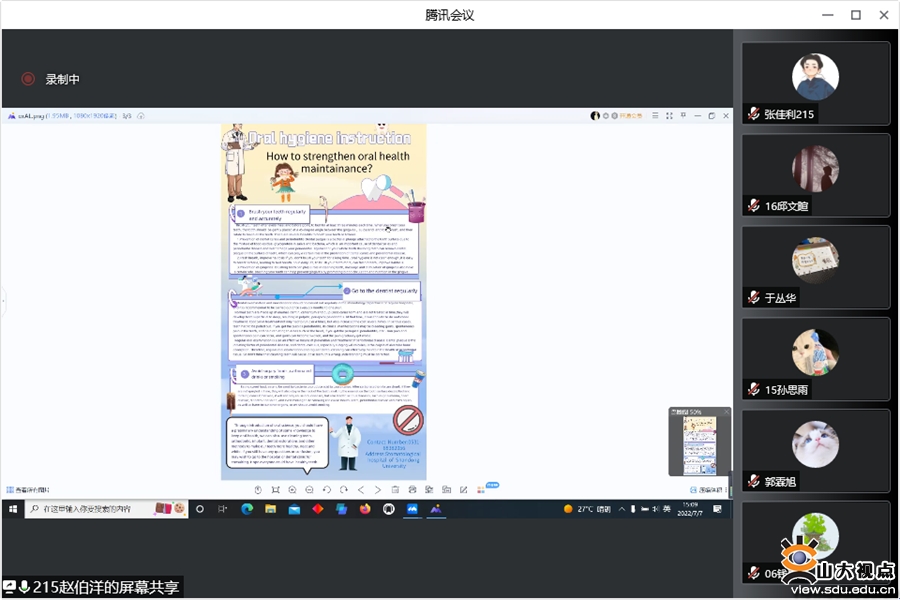
Task: Click the Windows taskbar search box
Action: coord(90,509)
